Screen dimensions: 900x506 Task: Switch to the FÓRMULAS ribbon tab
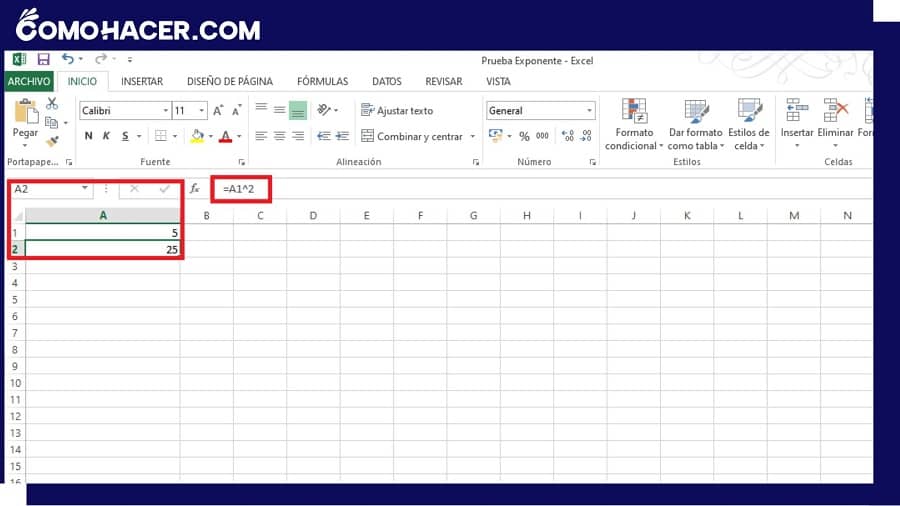[x=322, y=82]
